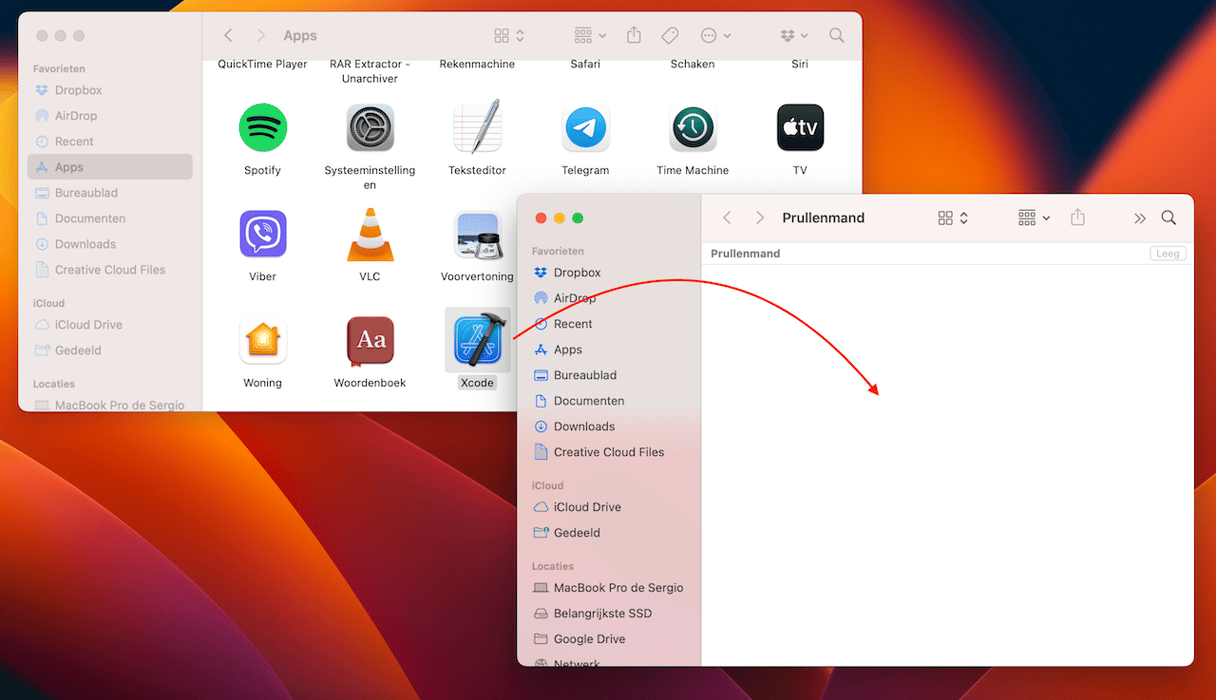Click the Prullenmand path bar label

tap(745, 254)
